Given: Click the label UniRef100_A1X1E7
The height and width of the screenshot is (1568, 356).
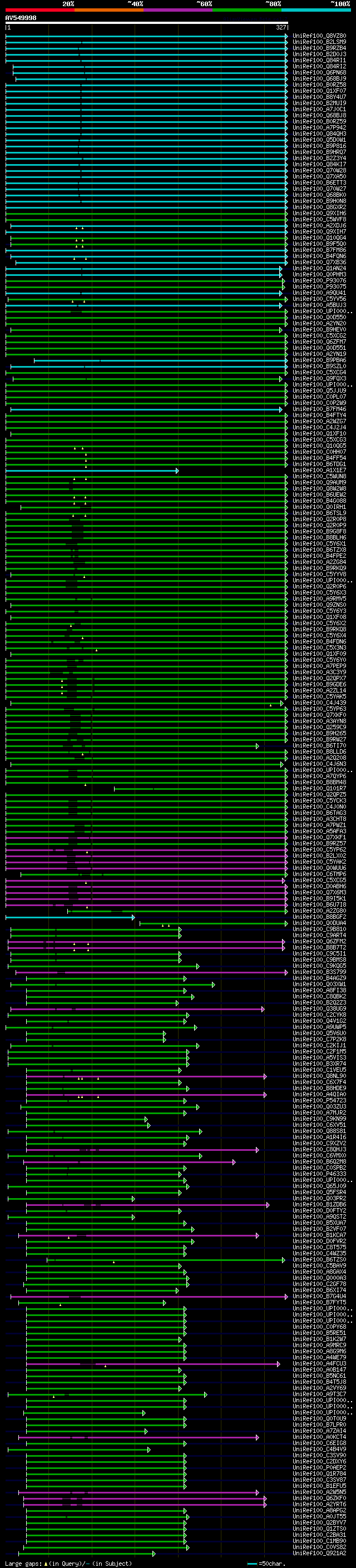Looking at the screenshot, I should point(319,470).
